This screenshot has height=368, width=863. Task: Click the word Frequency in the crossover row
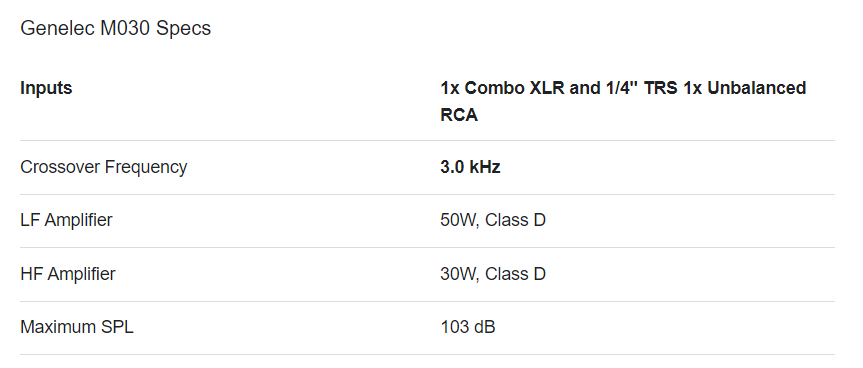point(146,167)
